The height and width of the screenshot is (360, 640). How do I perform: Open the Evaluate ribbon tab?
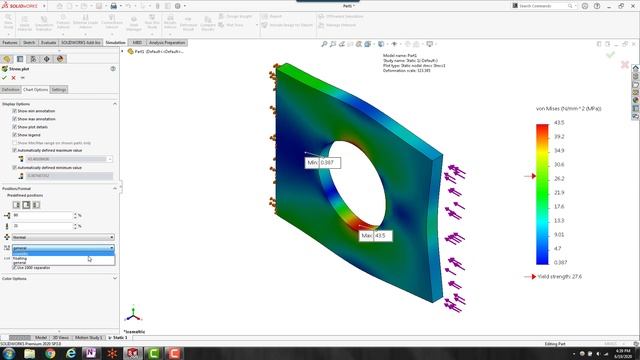pyautogui.click(x=48, y=42)
